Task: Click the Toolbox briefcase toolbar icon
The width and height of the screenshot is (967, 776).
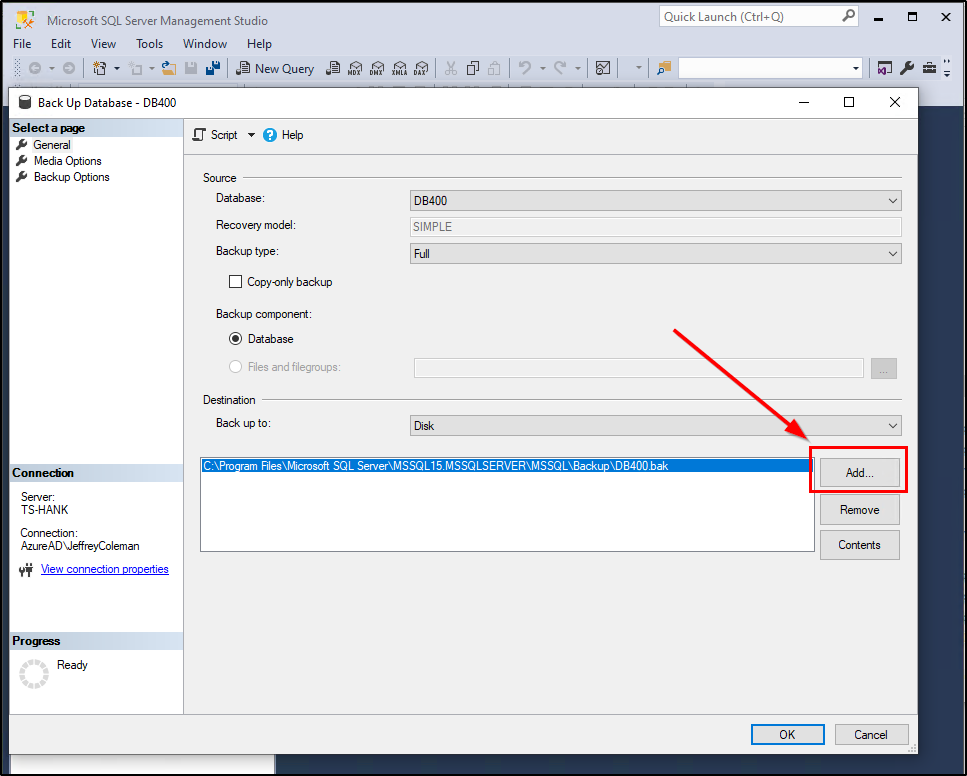Action: tap(929, 68)
